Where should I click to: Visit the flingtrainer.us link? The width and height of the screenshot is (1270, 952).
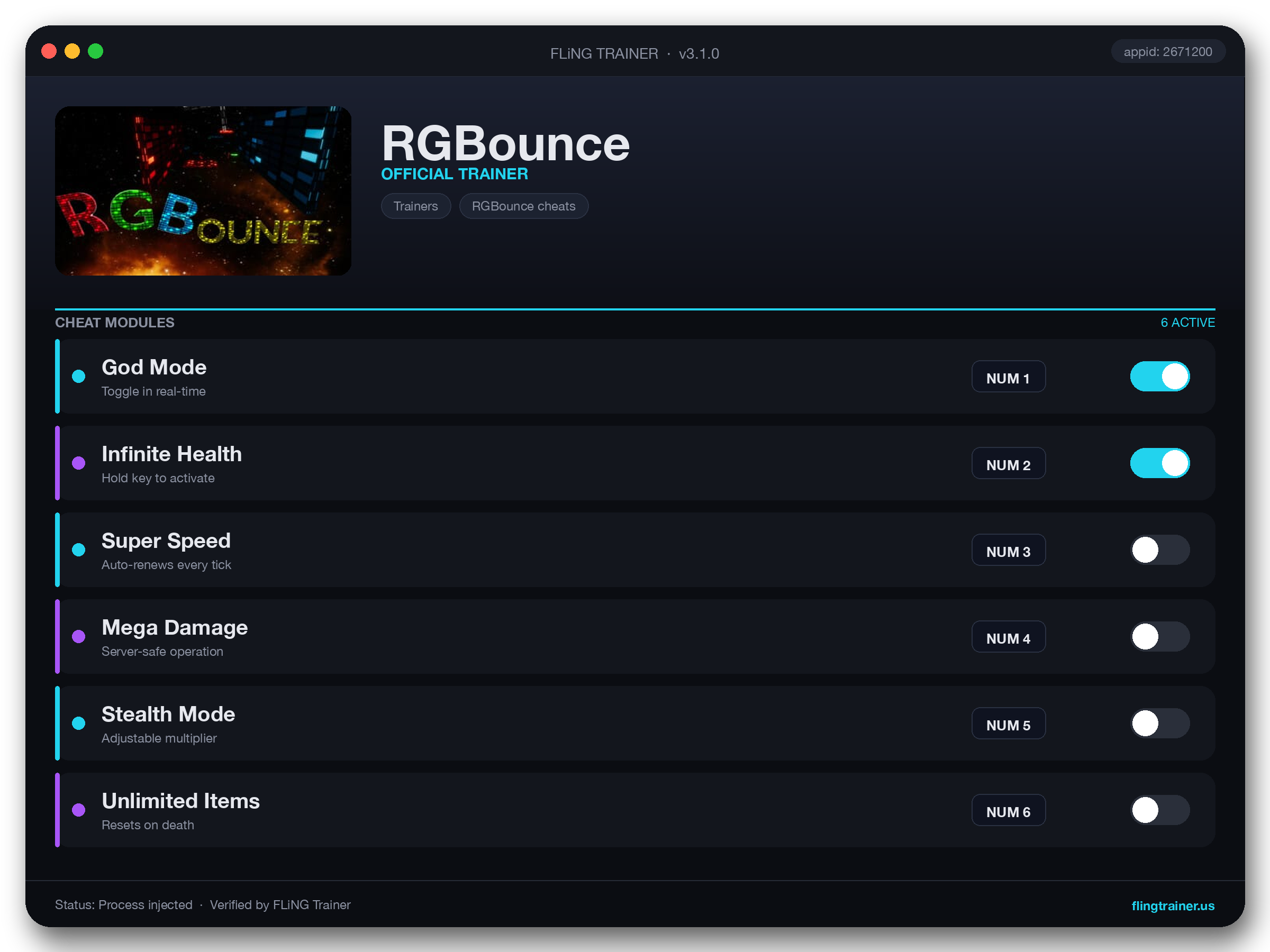(1173, 905)
